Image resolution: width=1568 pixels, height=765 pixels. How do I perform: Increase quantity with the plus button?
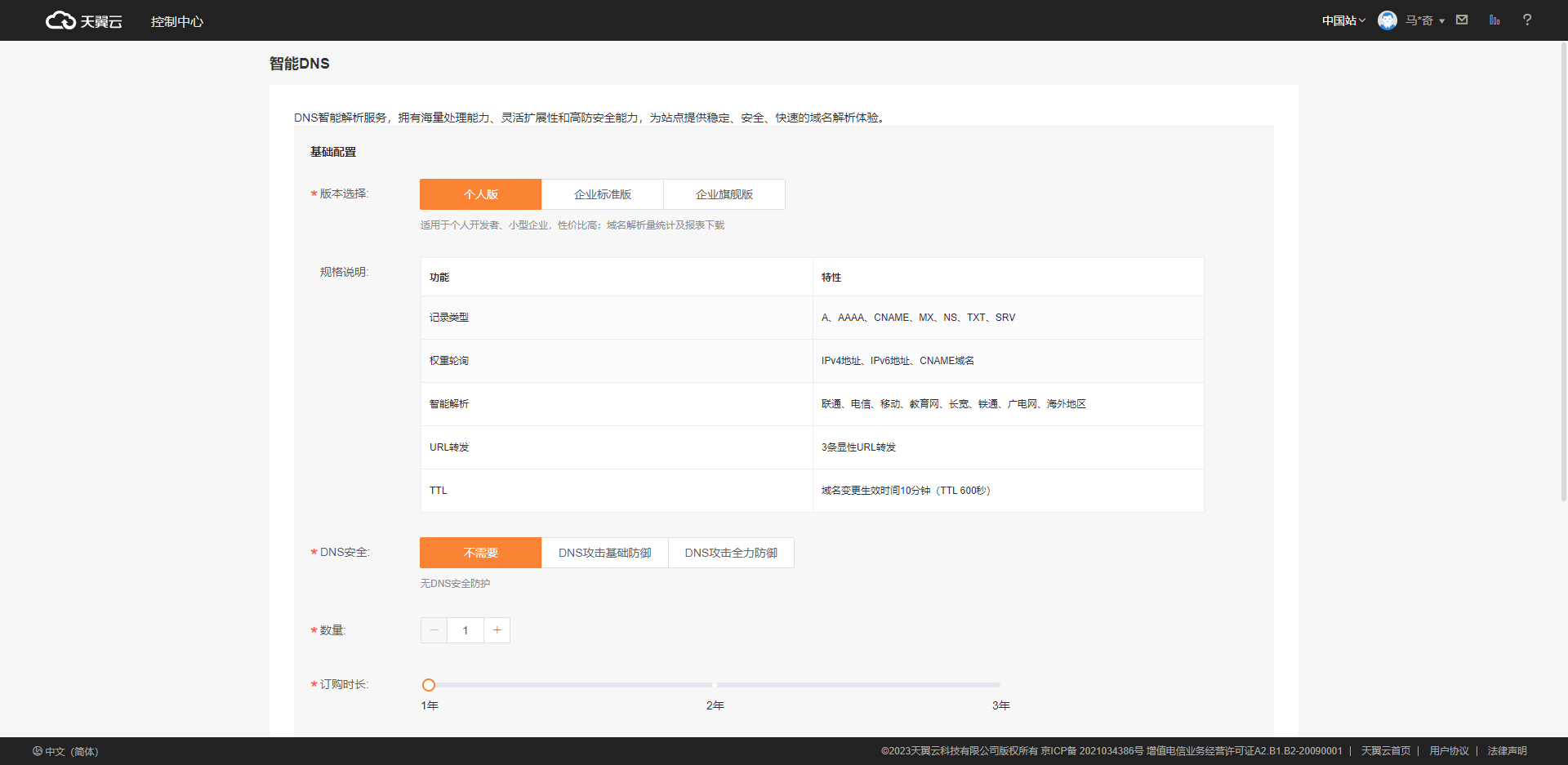tap(497, 630)
